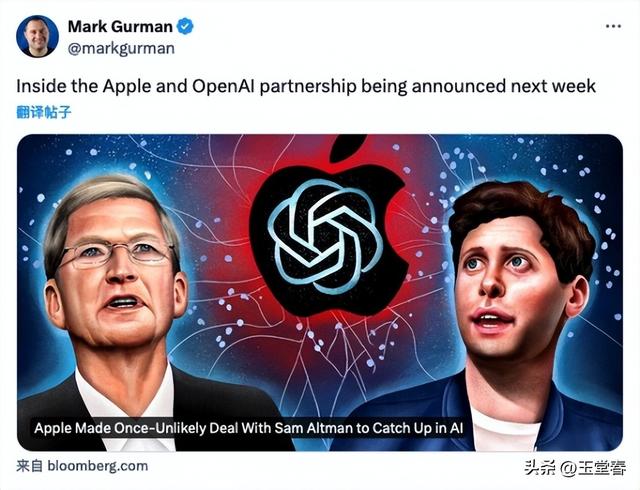Click the 头条 @王堂春 watermark
This screenshot has width=640, height=490.
click(575, 468)
